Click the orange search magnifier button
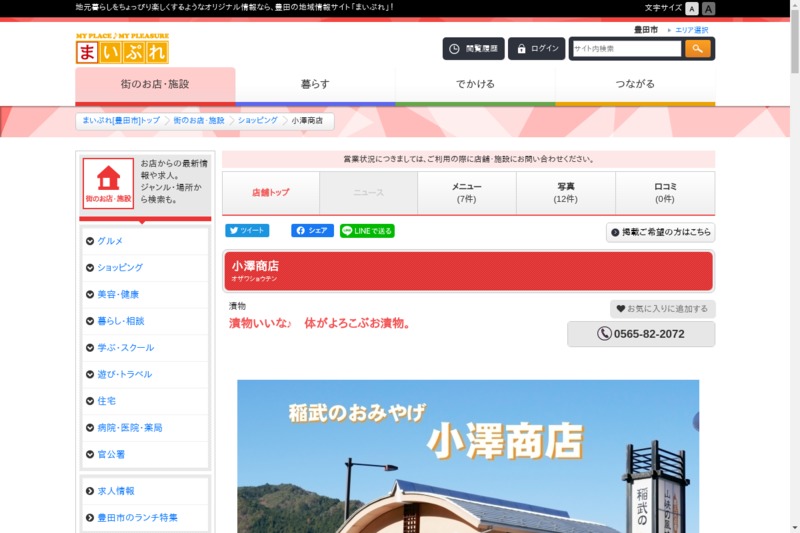 (697, 48)
